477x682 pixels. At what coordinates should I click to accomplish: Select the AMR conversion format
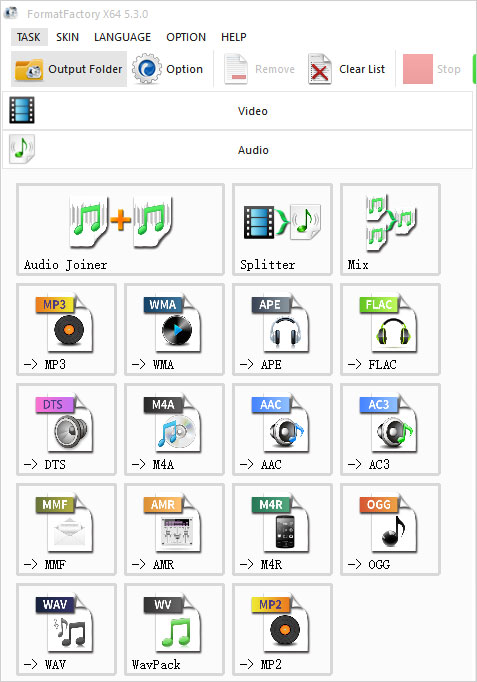(174, 529)
